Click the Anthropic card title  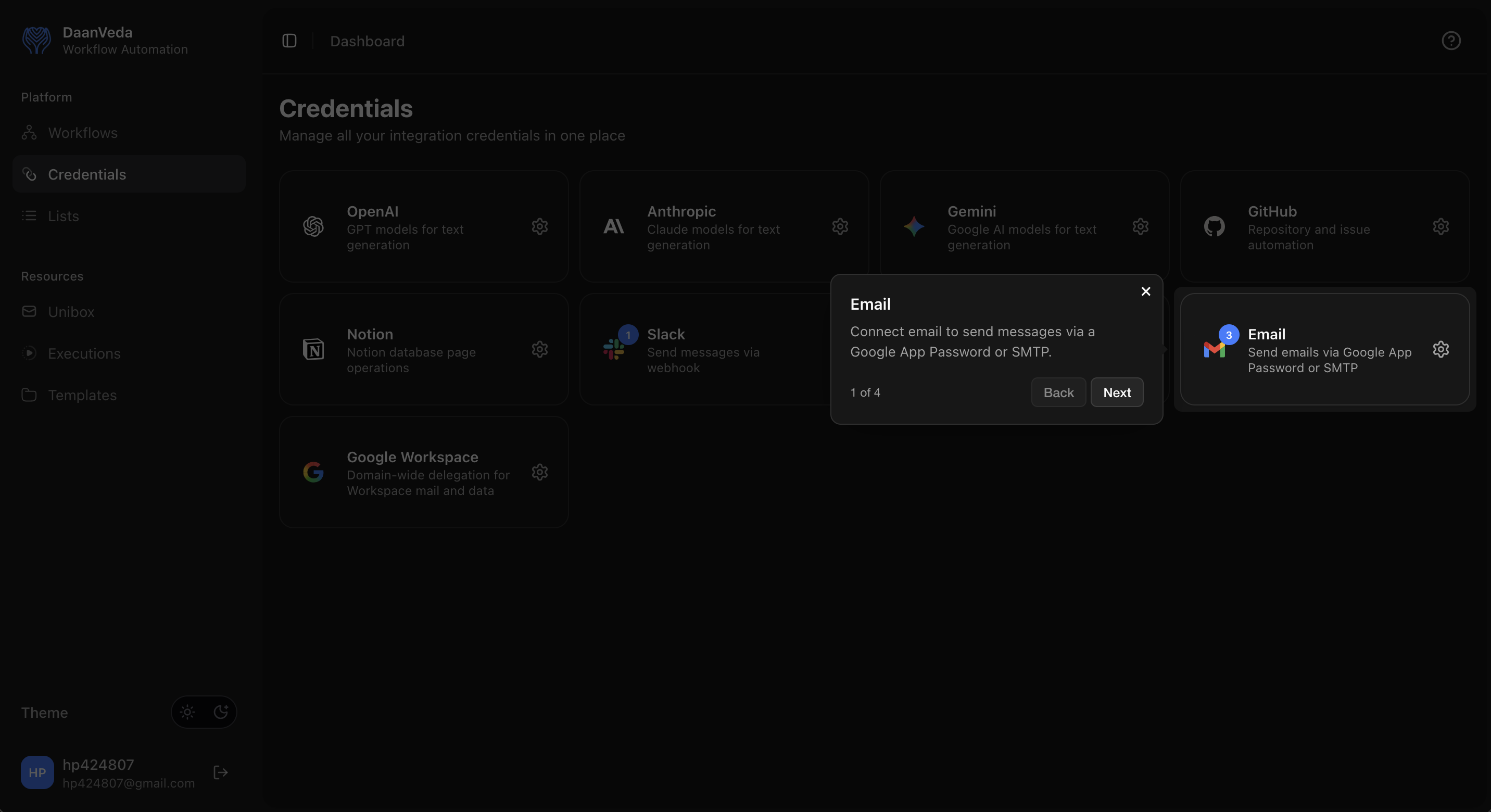[x=681, y=211]
